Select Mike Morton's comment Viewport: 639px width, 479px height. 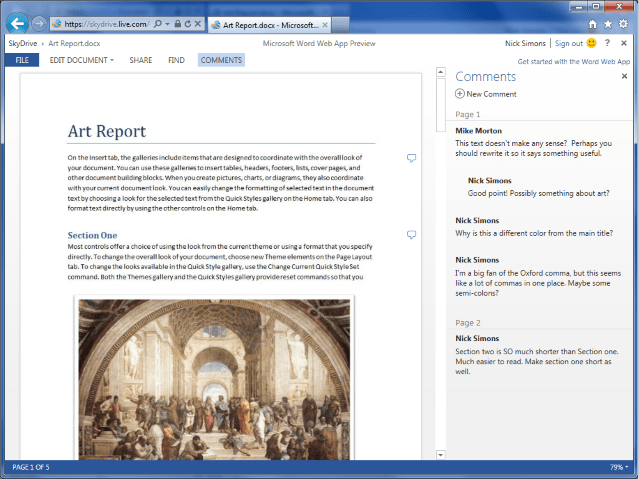tap(534, 143)
